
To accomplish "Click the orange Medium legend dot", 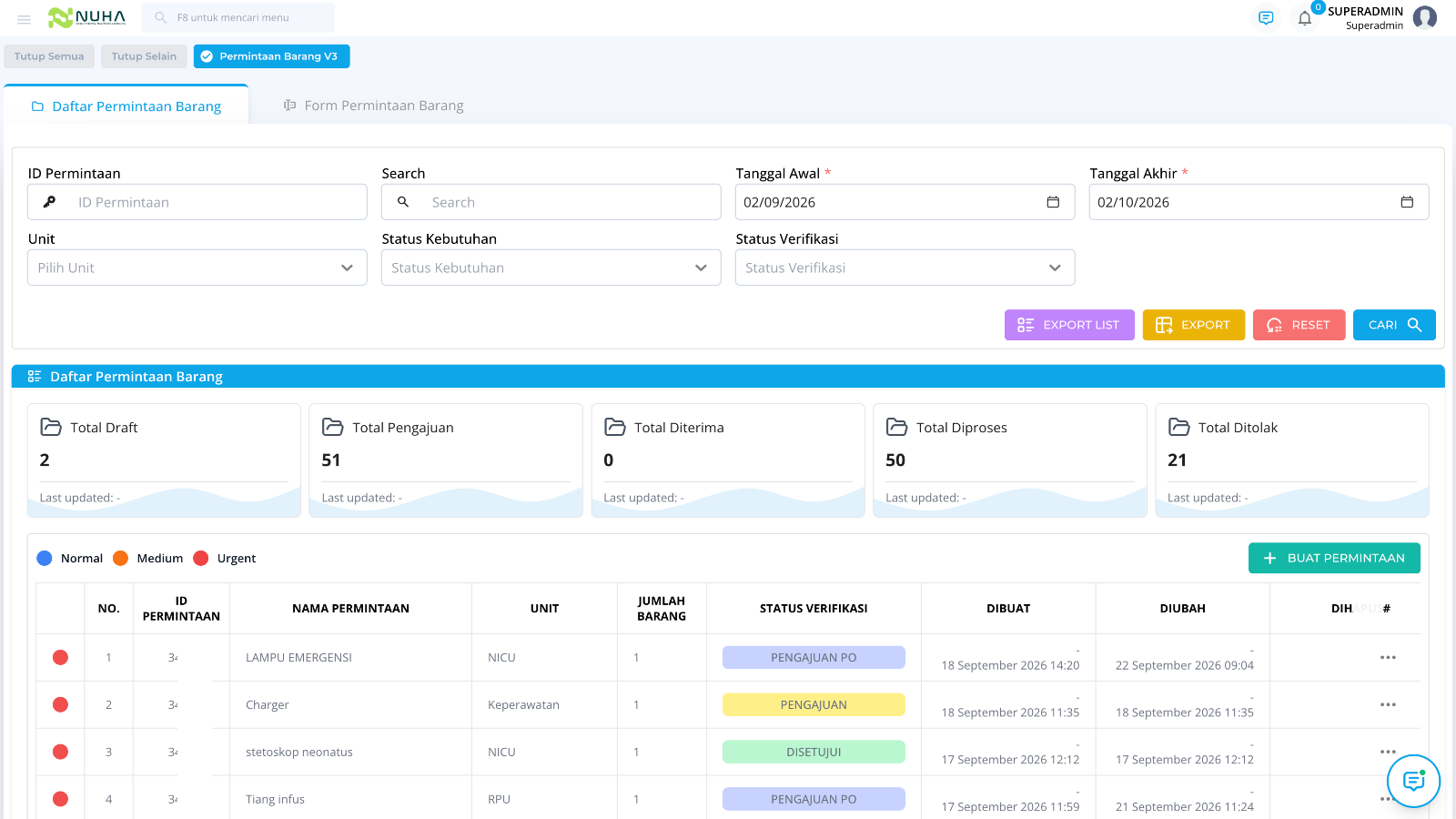I will (x=120, y=558).
